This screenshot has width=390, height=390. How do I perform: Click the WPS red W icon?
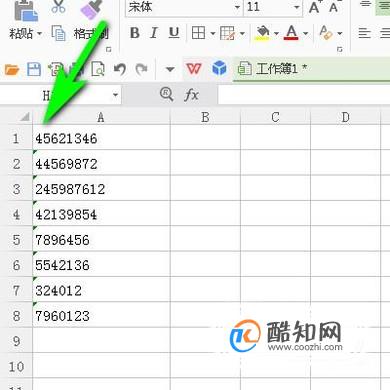194,69
